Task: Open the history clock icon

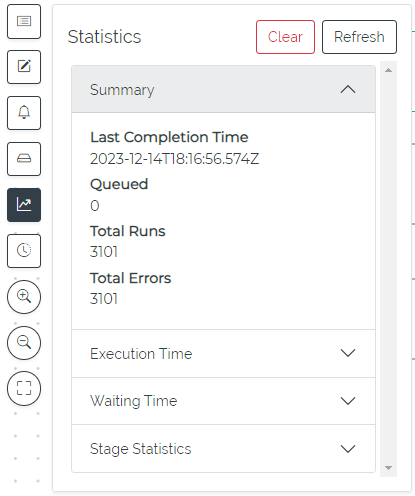Action: point(24,251)
